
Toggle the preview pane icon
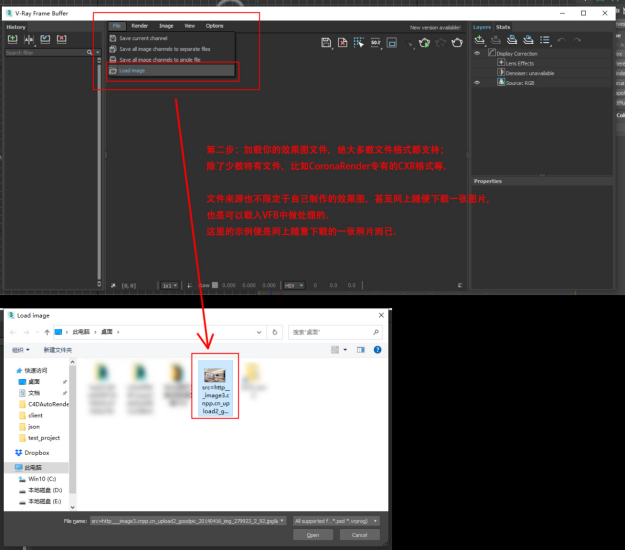pyautogui.click(x=361, y=350)
